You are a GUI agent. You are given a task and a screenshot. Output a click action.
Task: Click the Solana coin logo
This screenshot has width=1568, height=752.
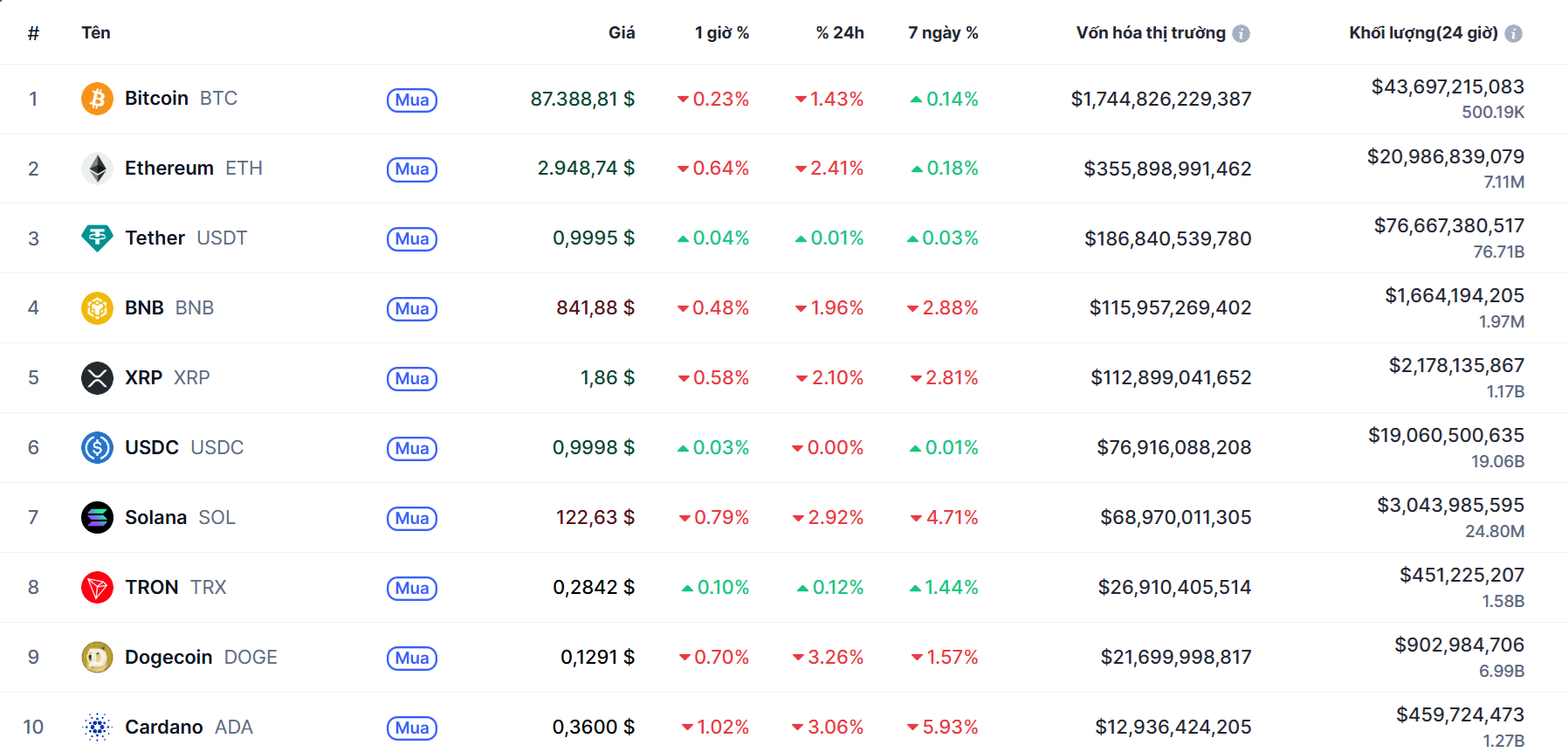click(97, 518)
